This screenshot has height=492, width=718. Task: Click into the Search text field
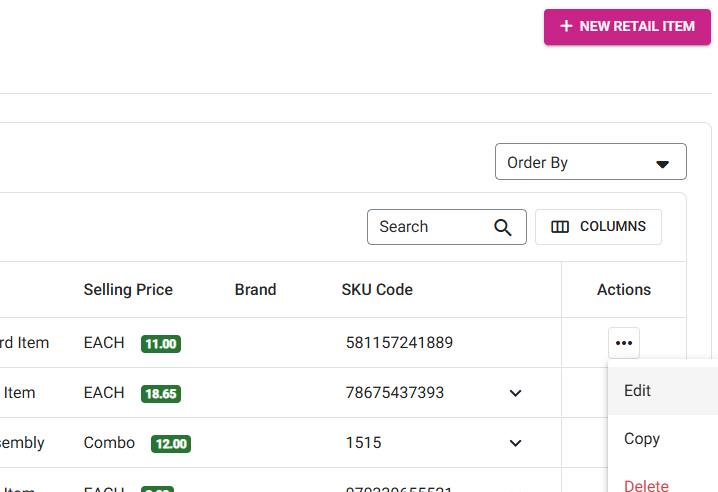tap(430, 227)
